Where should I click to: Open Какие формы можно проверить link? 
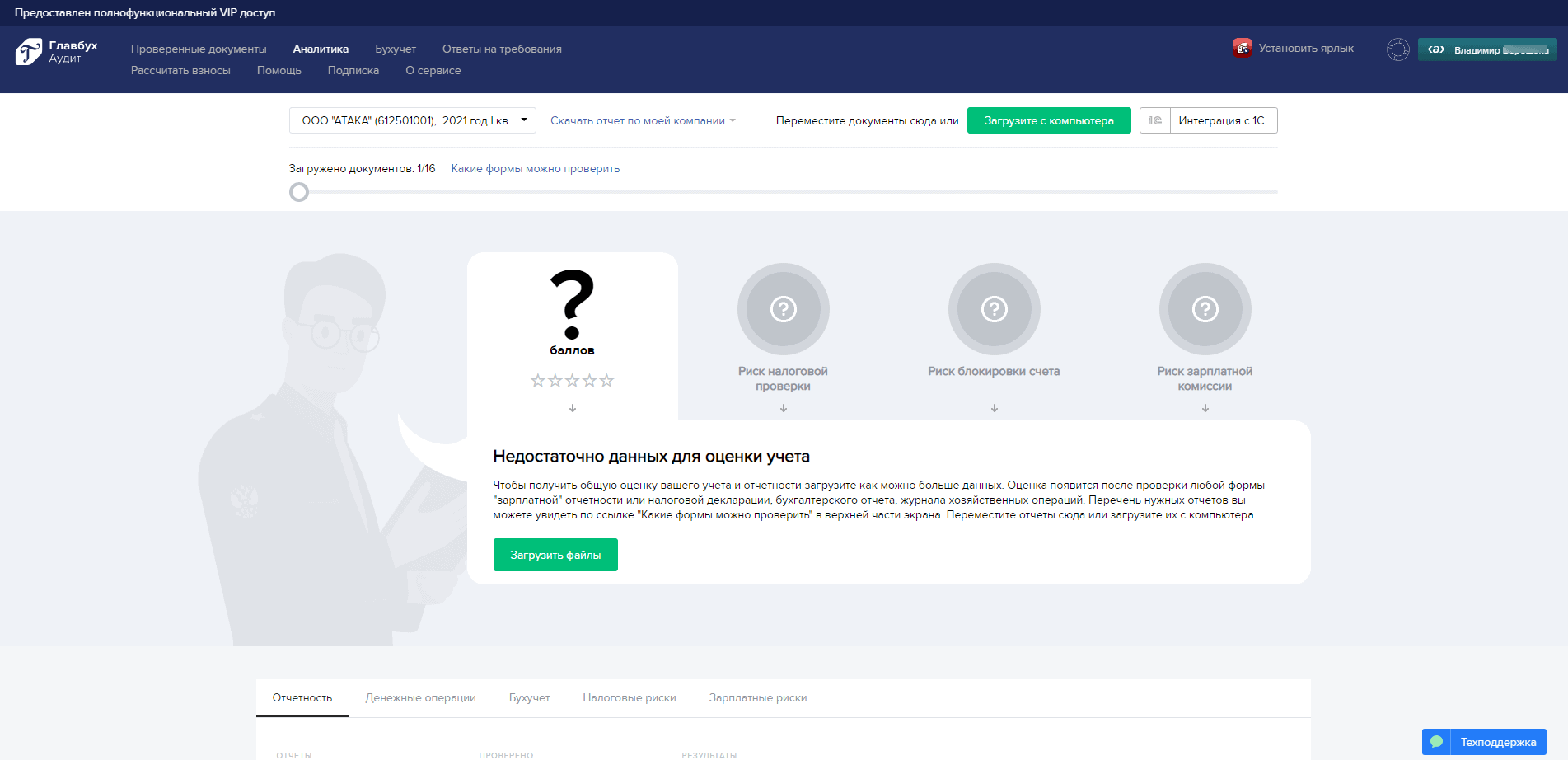(x=536, y=168)
